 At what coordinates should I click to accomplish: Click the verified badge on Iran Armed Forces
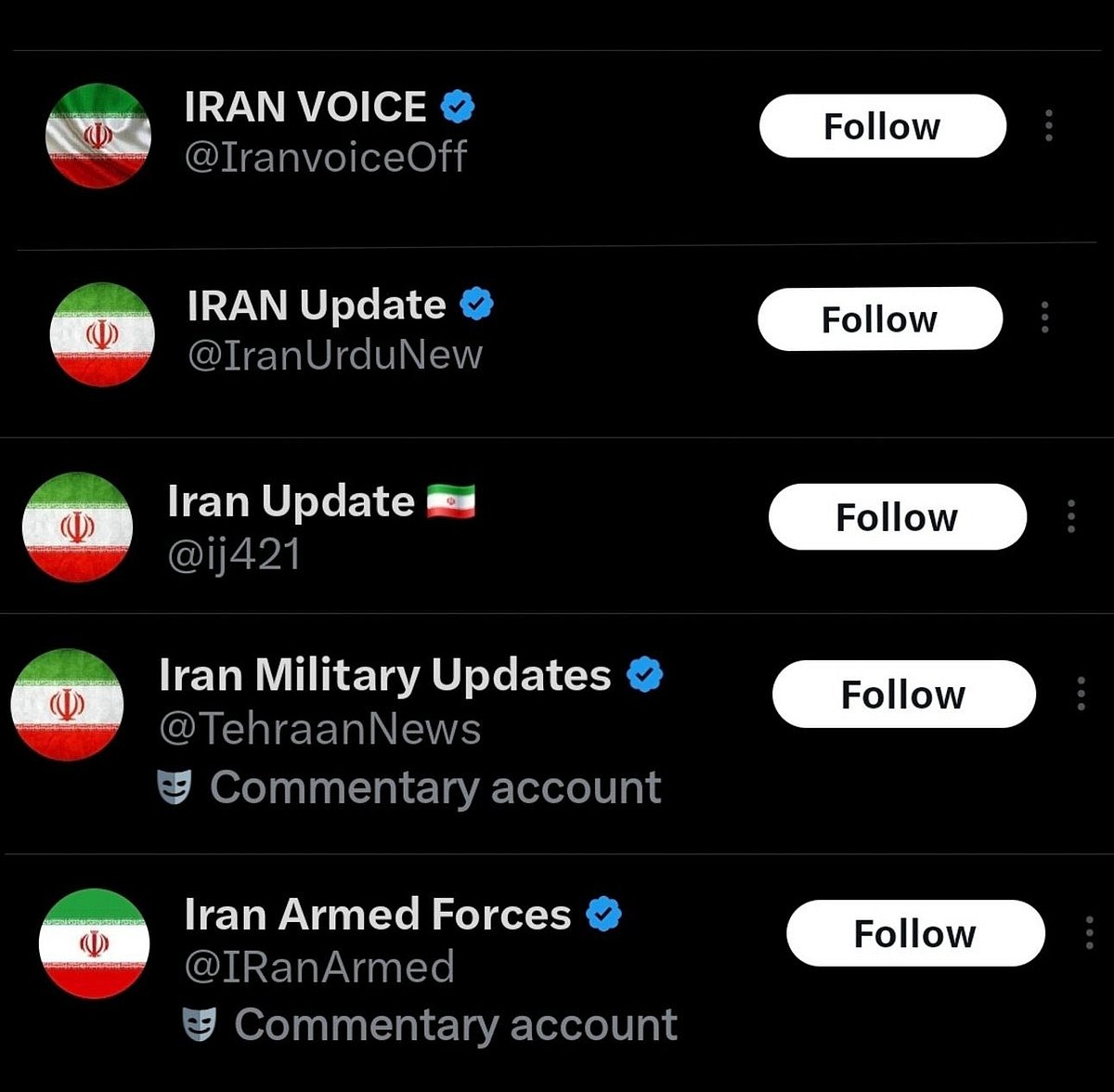pyautogui.click(x=603, y=915)
